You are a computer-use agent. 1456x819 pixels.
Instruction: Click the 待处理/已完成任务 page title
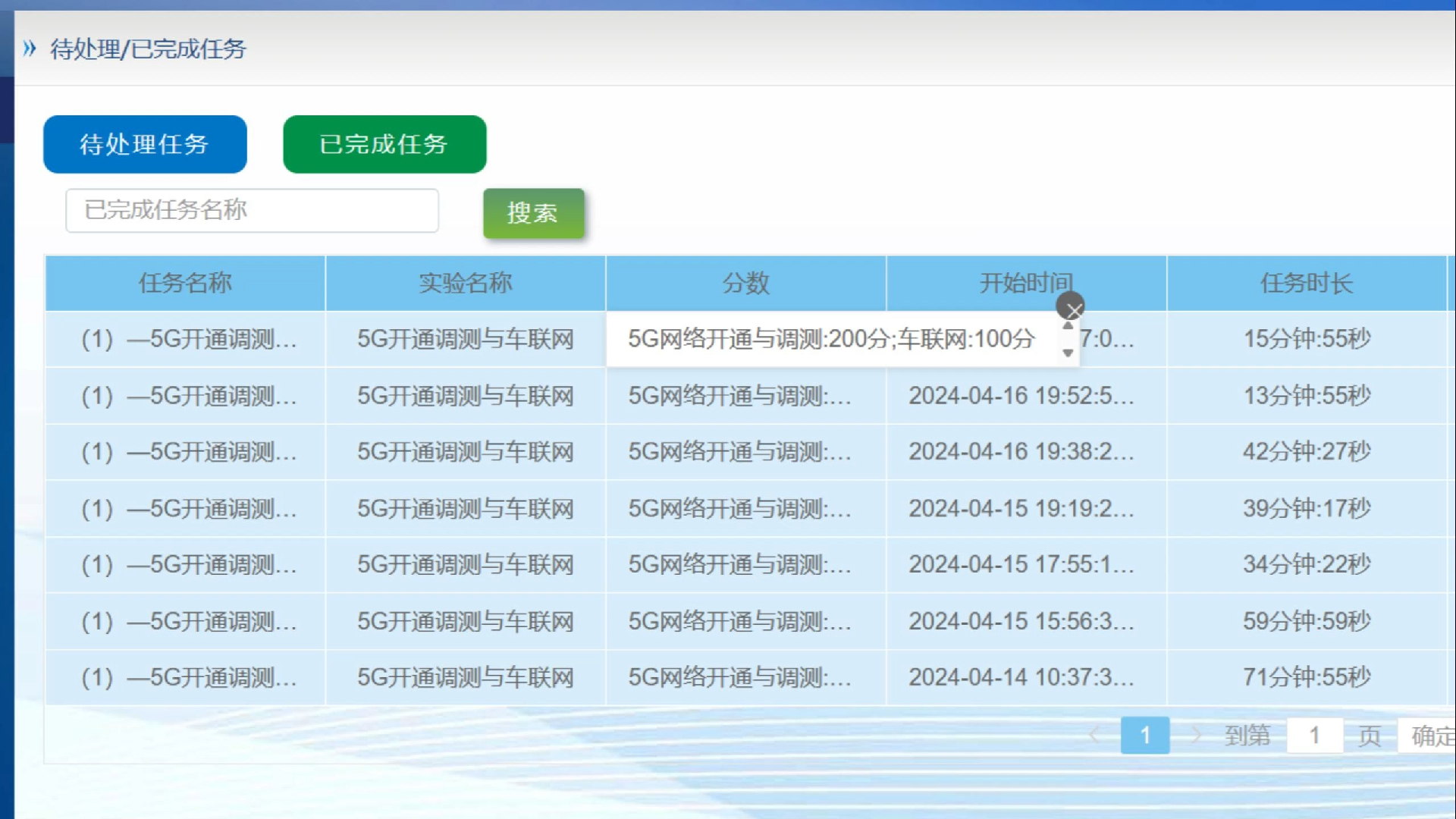coord(149,49)
